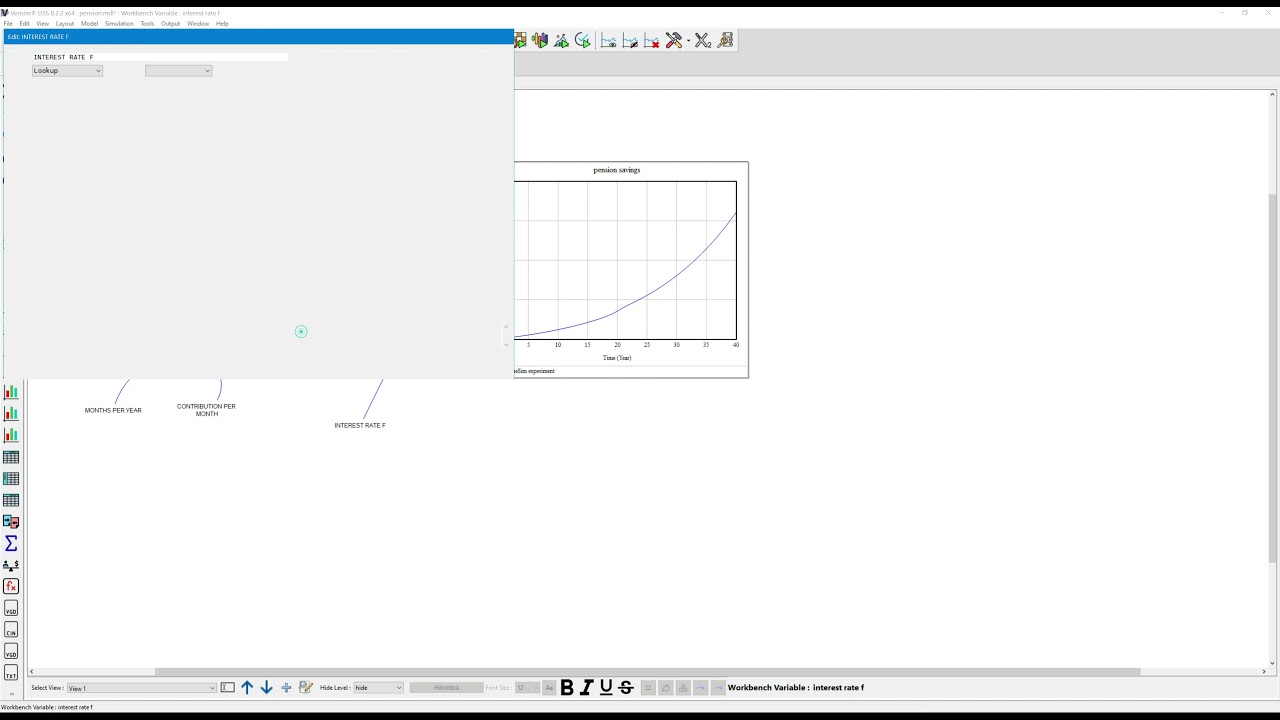1280x720 pixels.
Task: Click the scroll-down arrow on right scrollbar
Action: [1272, 662]
